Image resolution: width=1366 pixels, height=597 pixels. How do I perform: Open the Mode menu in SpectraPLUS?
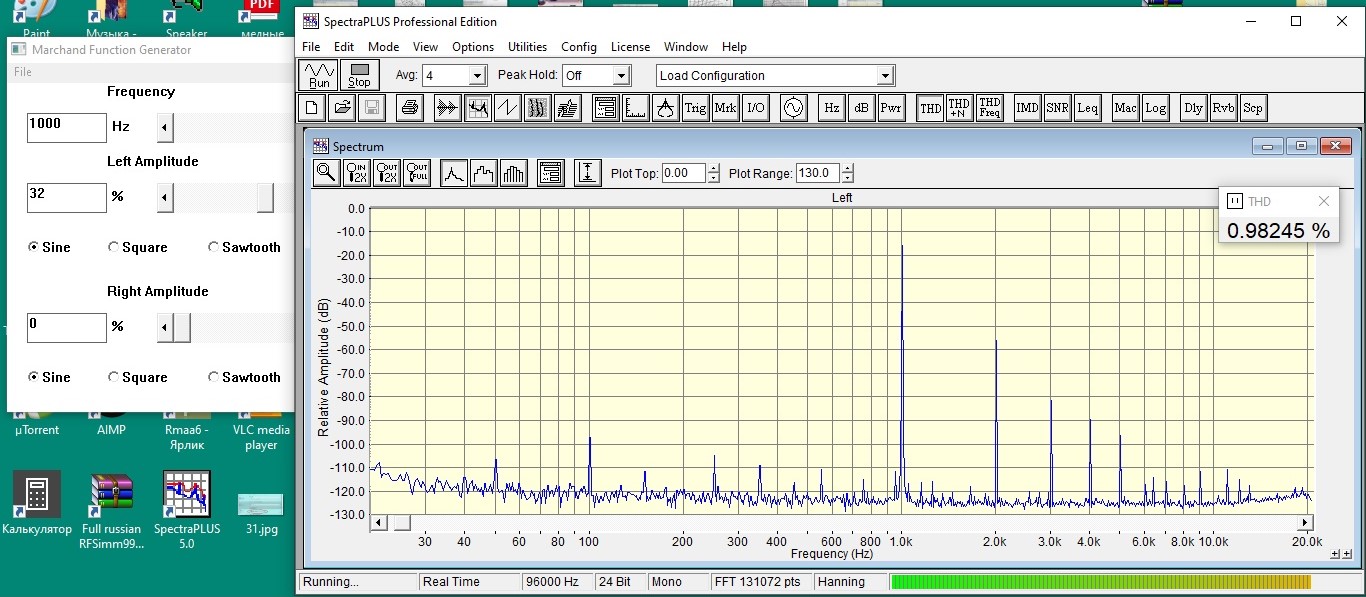pyautogui.click(x=383, y=47)
